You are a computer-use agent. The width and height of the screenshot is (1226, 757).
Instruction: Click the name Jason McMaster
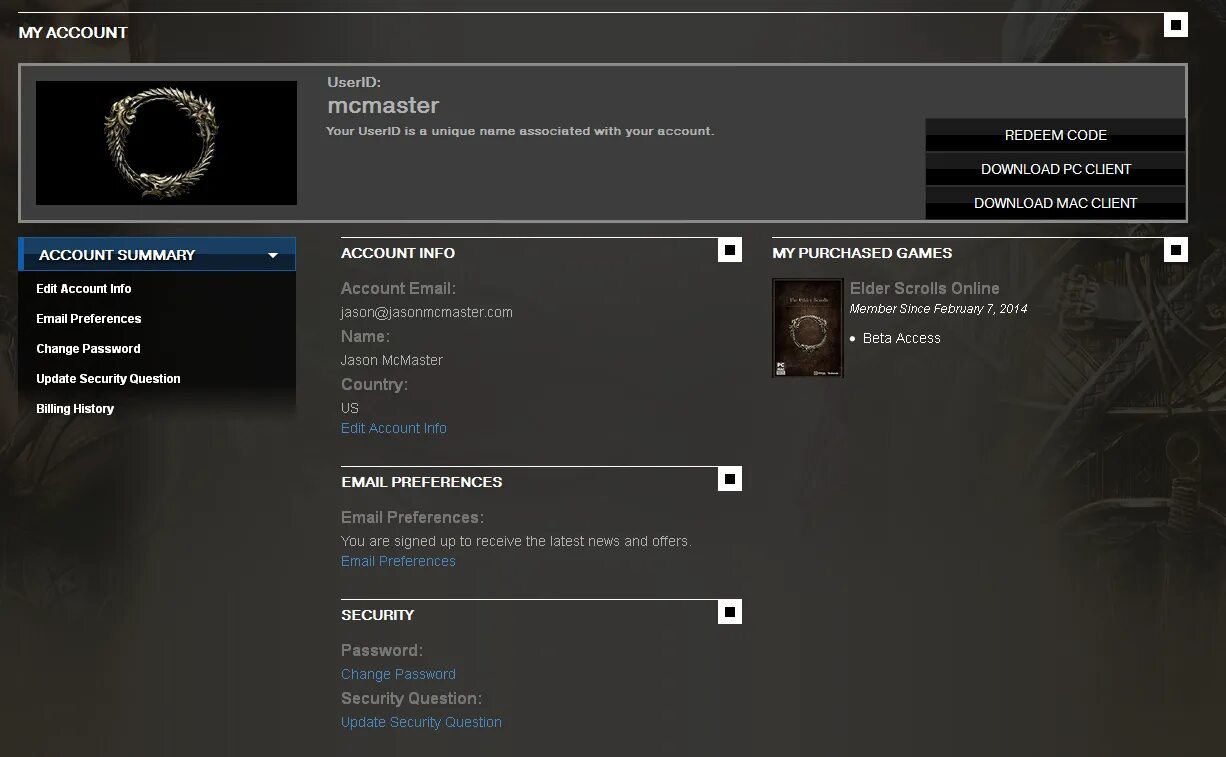392,360
